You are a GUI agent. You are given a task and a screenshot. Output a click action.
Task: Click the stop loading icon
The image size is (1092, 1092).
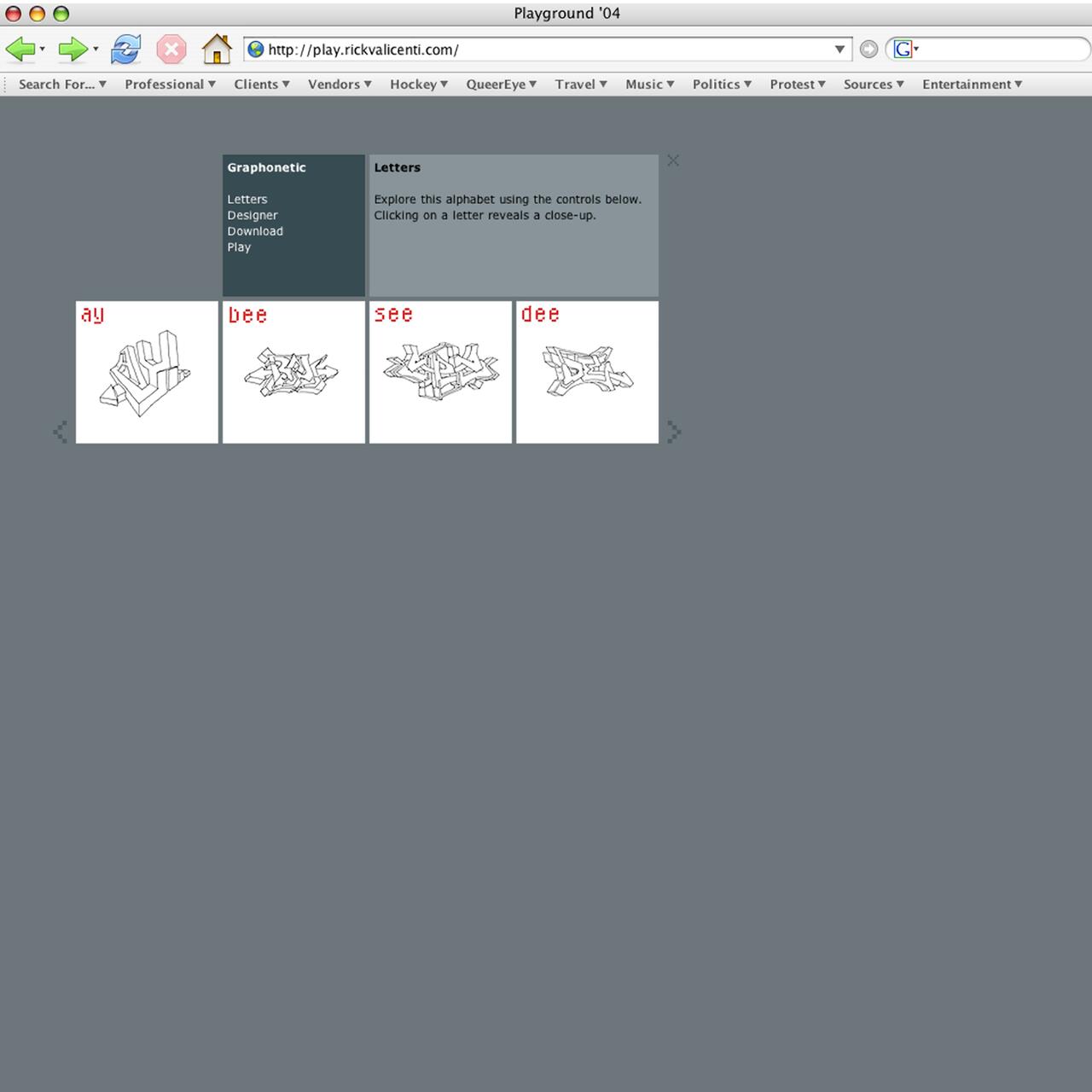coord(171,49)
